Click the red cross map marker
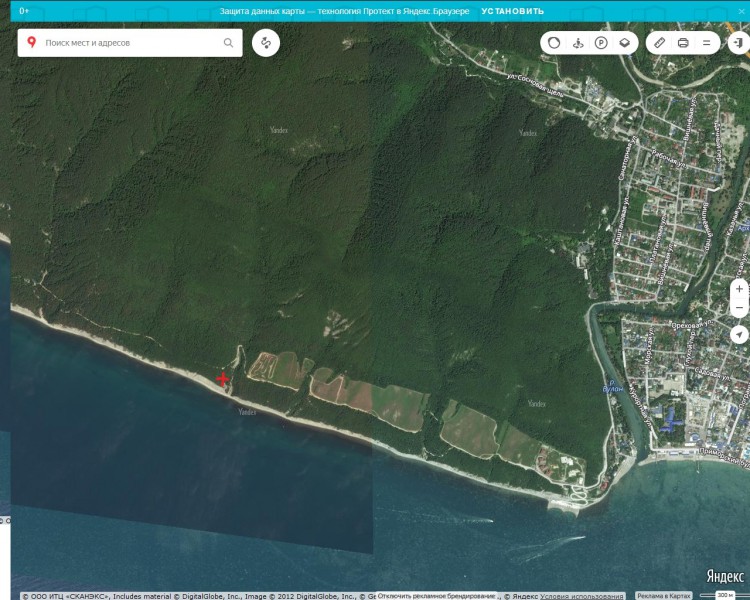Viewport: 750px width, 600px height. 222,379
